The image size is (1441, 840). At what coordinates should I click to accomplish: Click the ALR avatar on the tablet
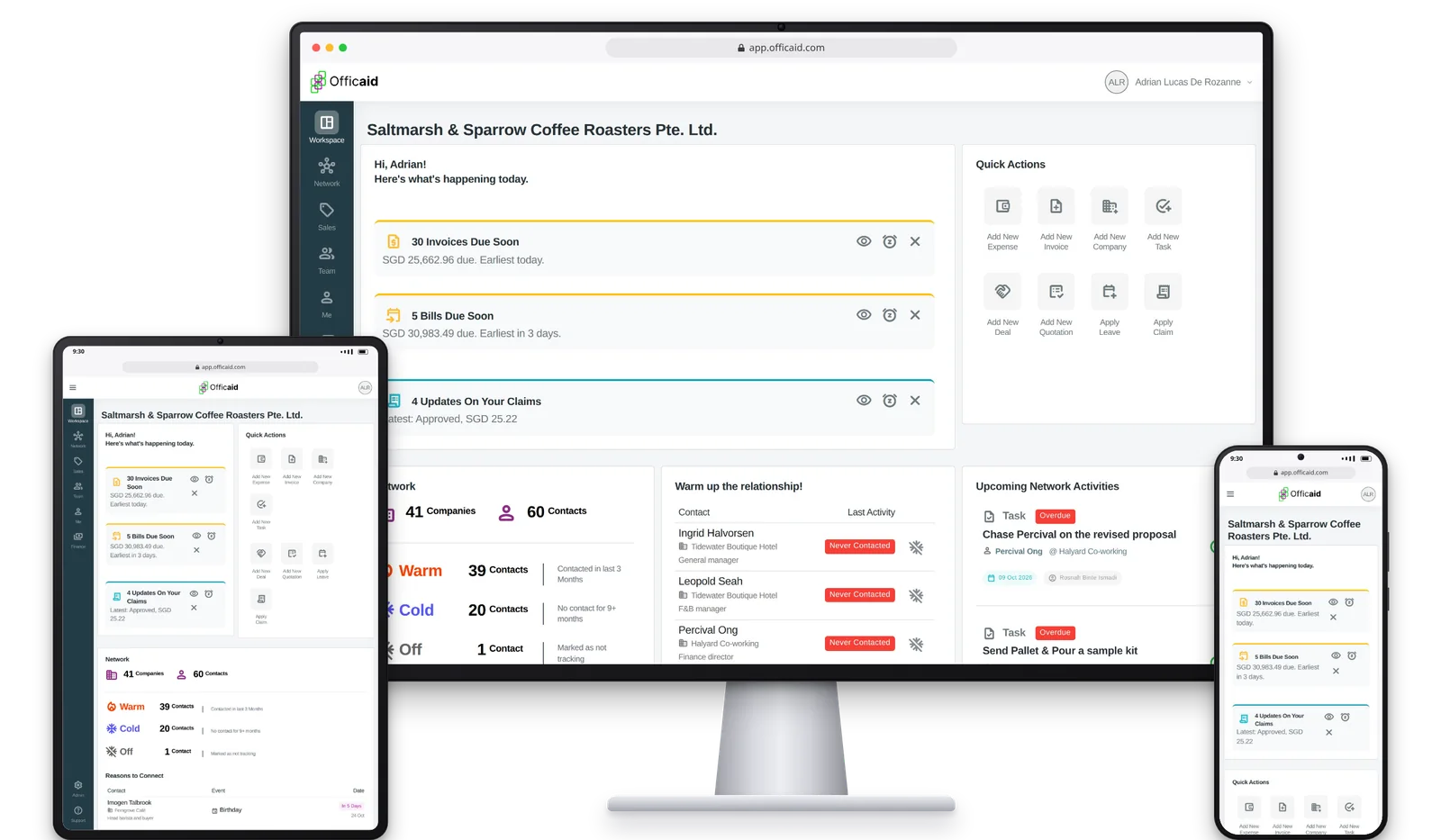(x=365, y=388)
